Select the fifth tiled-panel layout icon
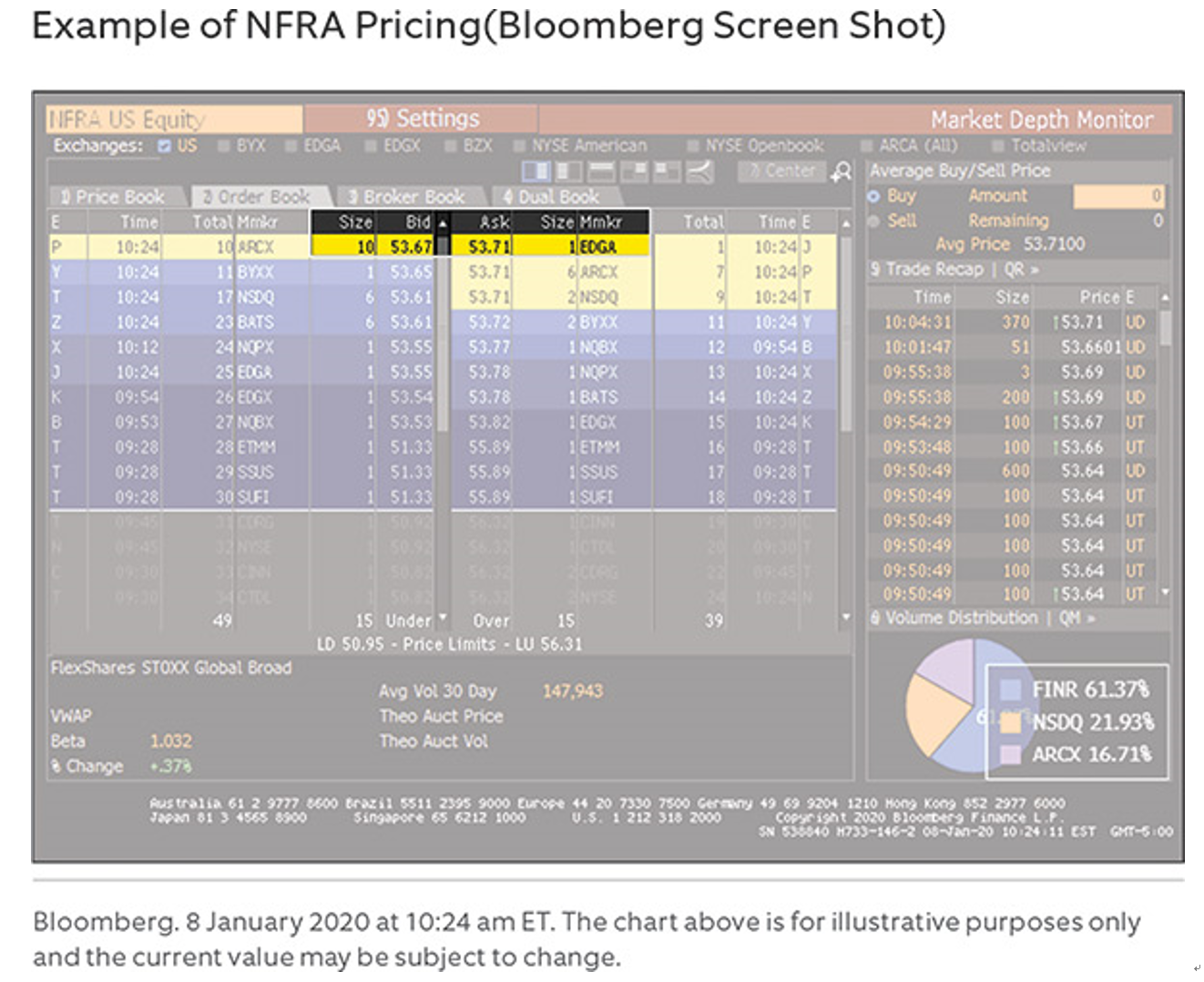 (667, 171)
